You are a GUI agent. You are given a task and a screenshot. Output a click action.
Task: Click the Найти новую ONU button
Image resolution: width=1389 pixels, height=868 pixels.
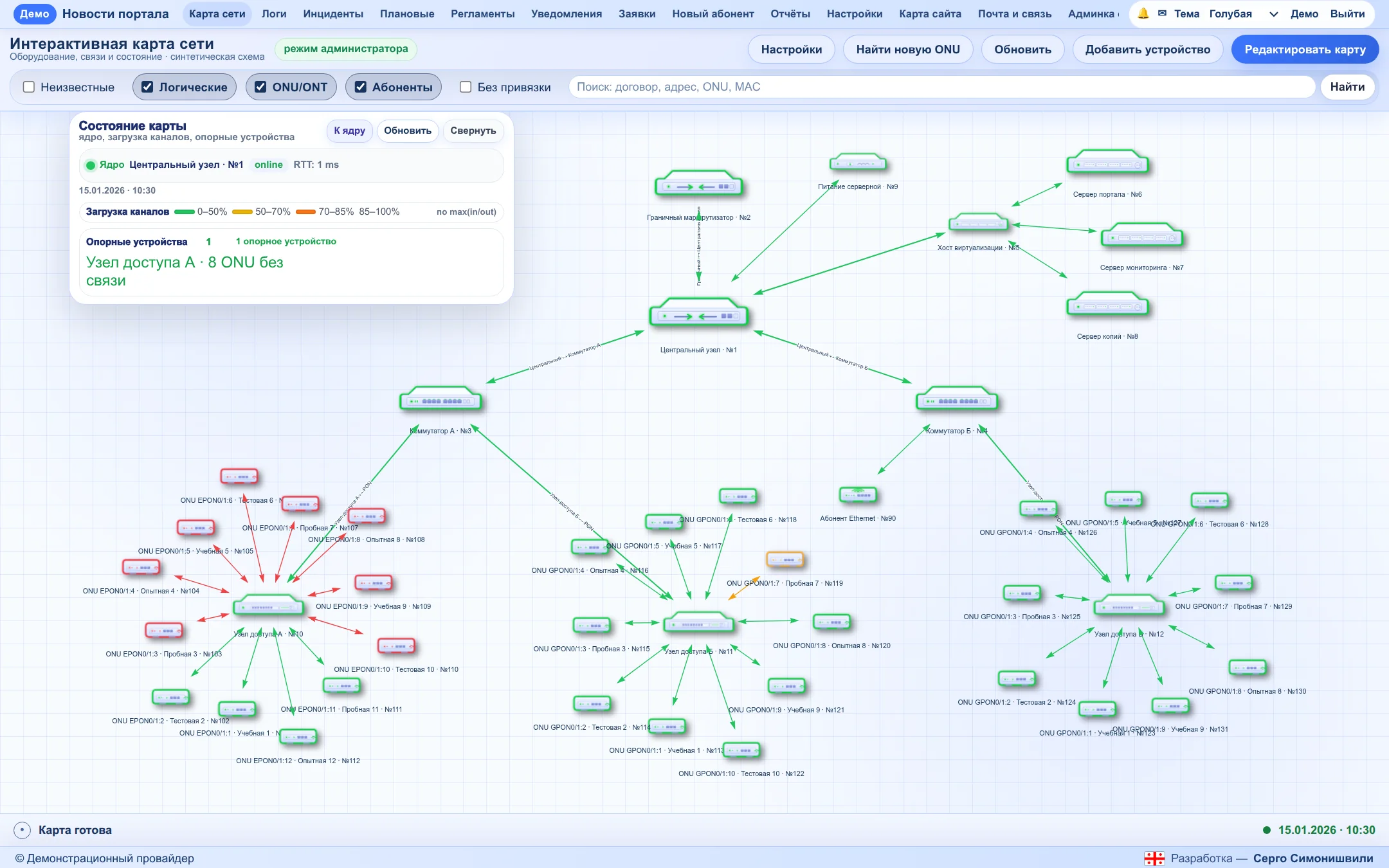pos(908,50)
